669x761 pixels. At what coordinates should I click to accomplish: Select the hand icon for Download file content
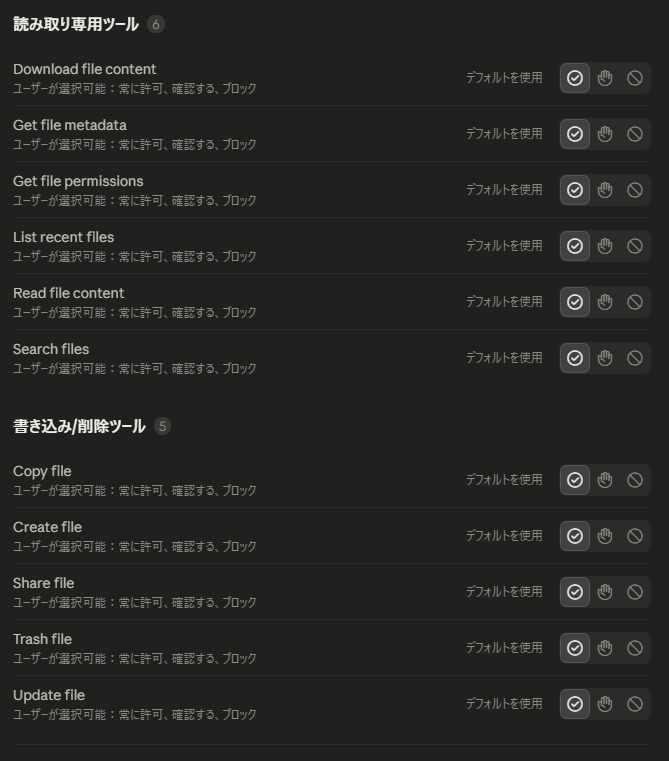coord(605,78)
